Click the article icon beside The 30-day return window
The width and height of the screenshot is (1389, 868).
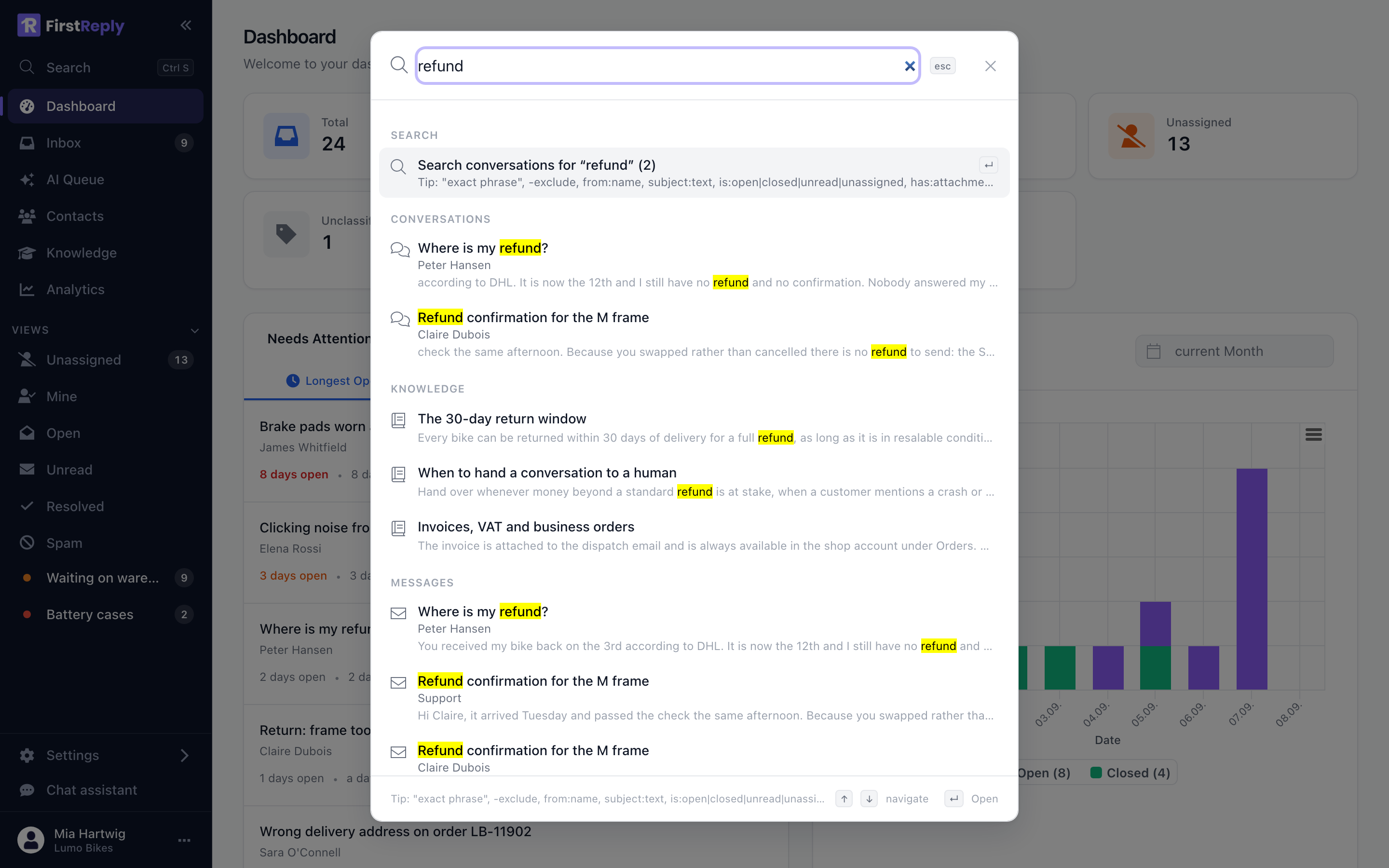(398, 420)
